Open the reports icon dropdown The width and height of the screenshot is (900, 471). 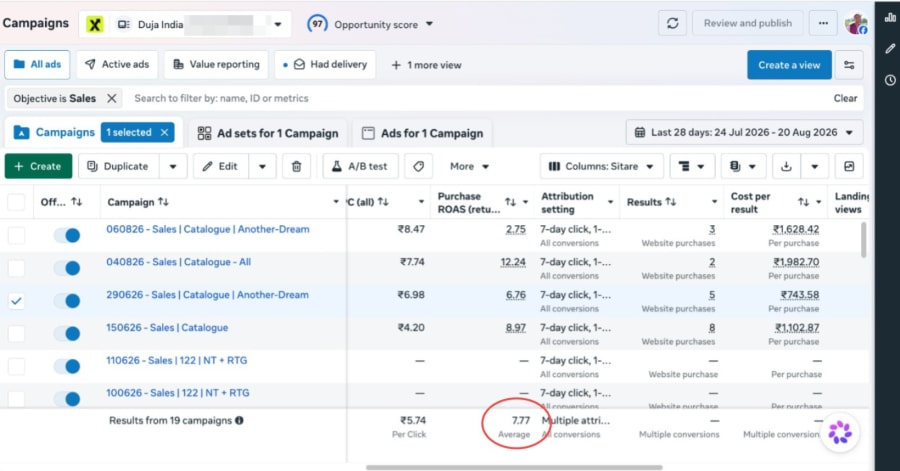pyautogui.click(x=743, y=166)
